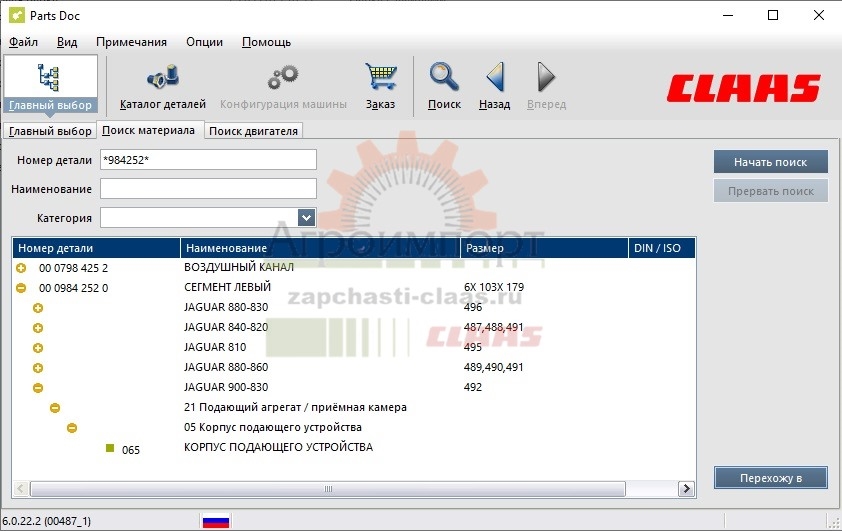Click the Размер column header
842x531 pixels.
coord(544,248)
